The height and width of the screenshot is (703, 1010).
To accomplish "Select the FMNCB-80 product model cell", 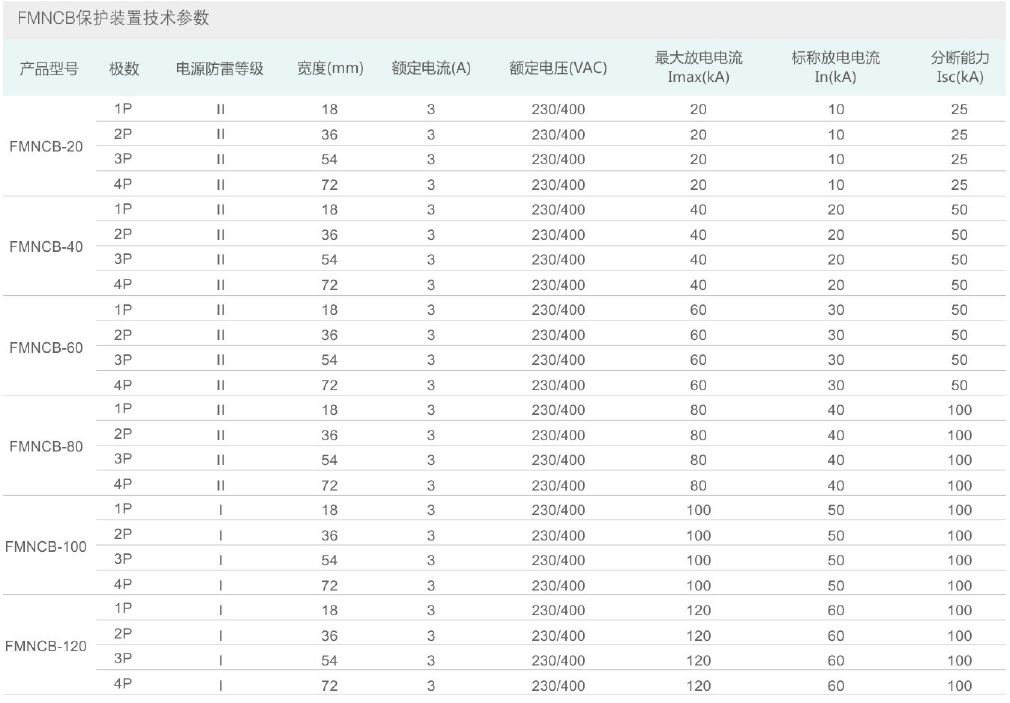I will pos(46,447).
